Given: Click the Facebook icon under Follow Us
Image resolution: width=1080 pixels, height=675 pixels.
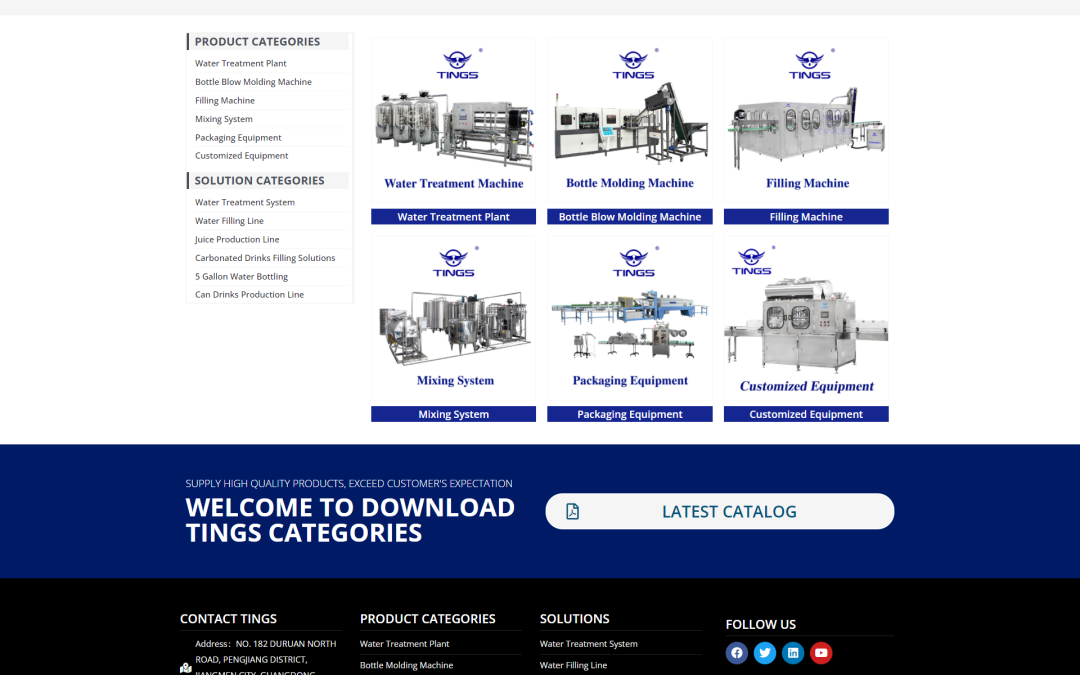Looking at the screenshot, I should pos(737,653).
